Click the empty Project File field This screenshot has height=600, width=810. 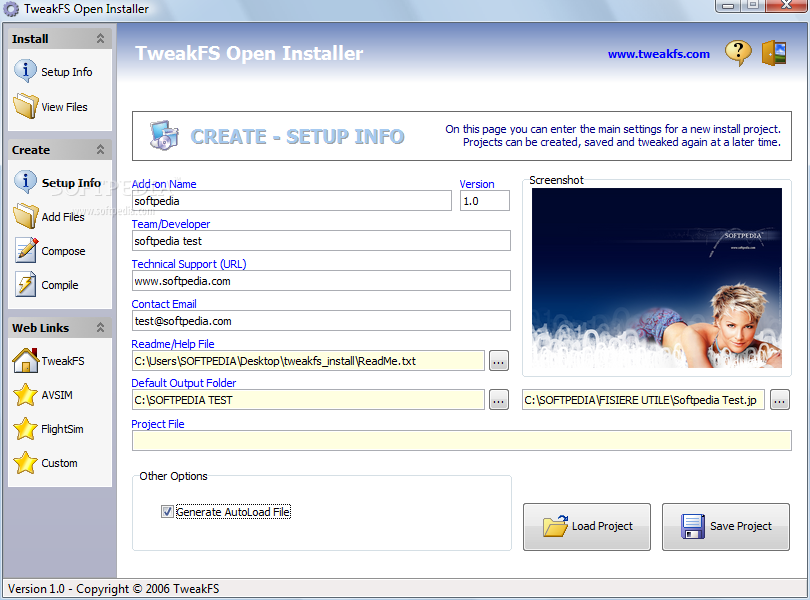(462, 440)
